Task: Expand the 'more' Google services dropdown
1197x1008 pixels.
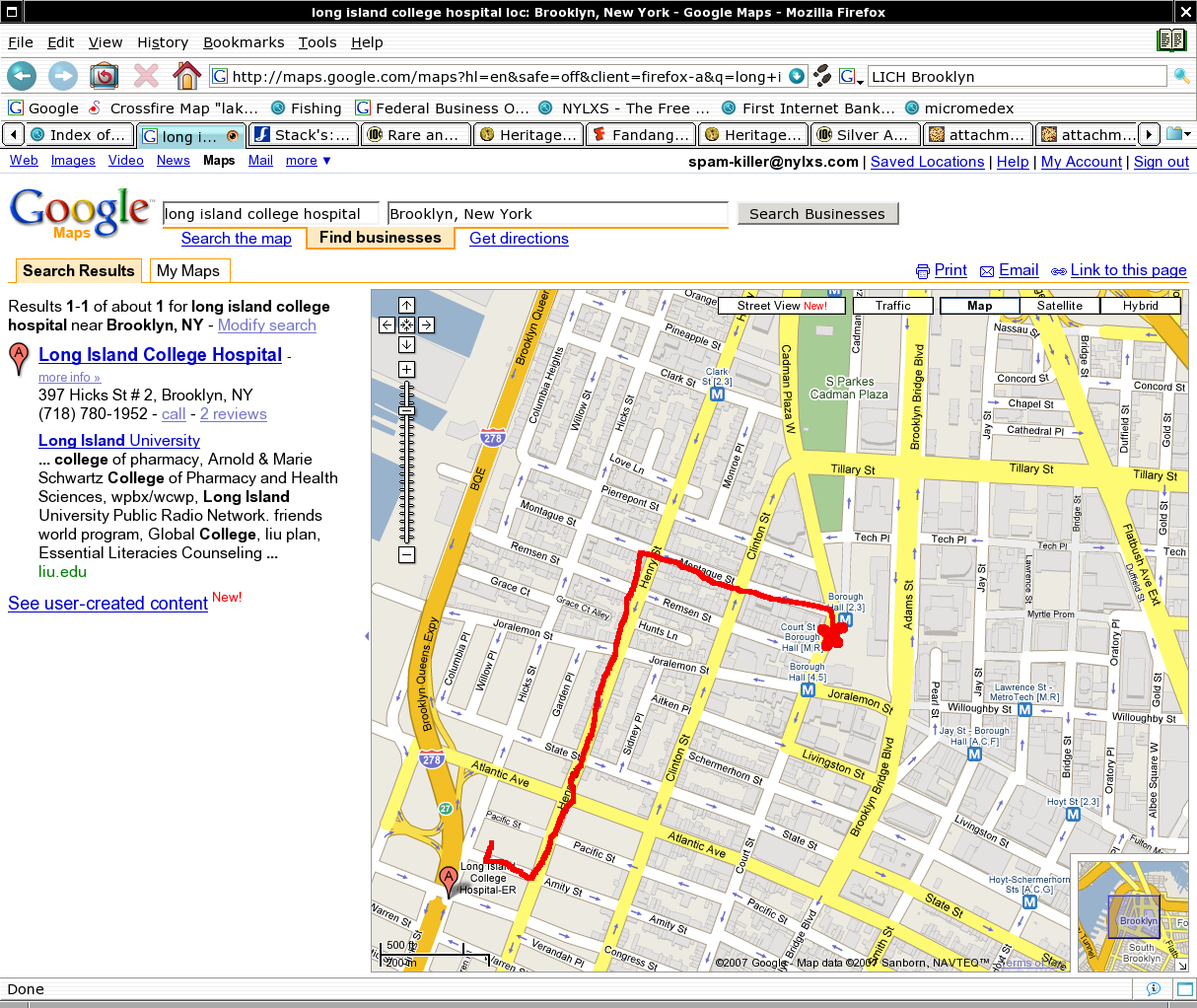Action: click(x=309, y=161)
